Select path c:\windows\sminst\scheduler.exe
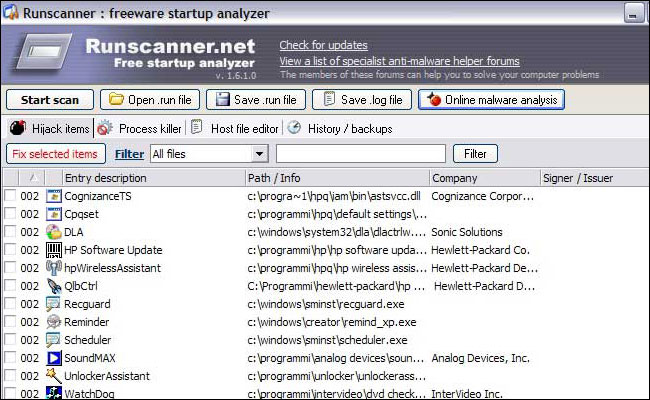Screen dimensions: 650x400 (x=327, y=340)
